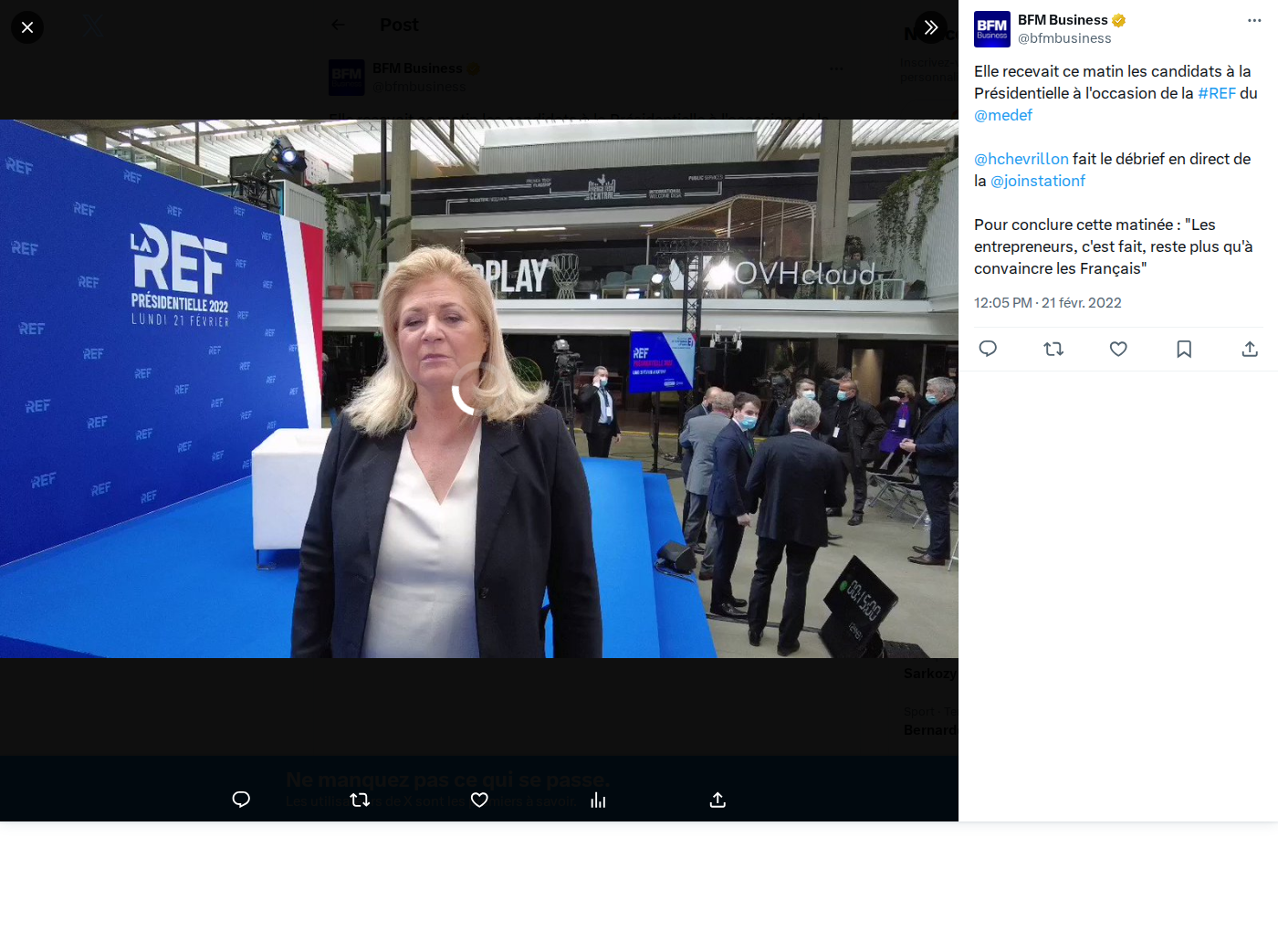This screenshot has width=1278, height=952.
Task: Click the video to play it
Action: 479,389
